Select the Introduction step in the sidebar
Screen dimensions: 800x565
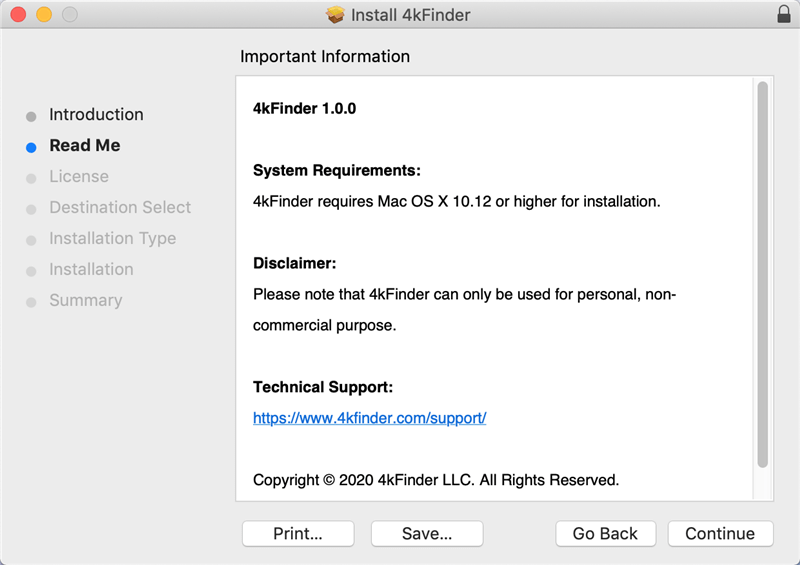(96, 115)
